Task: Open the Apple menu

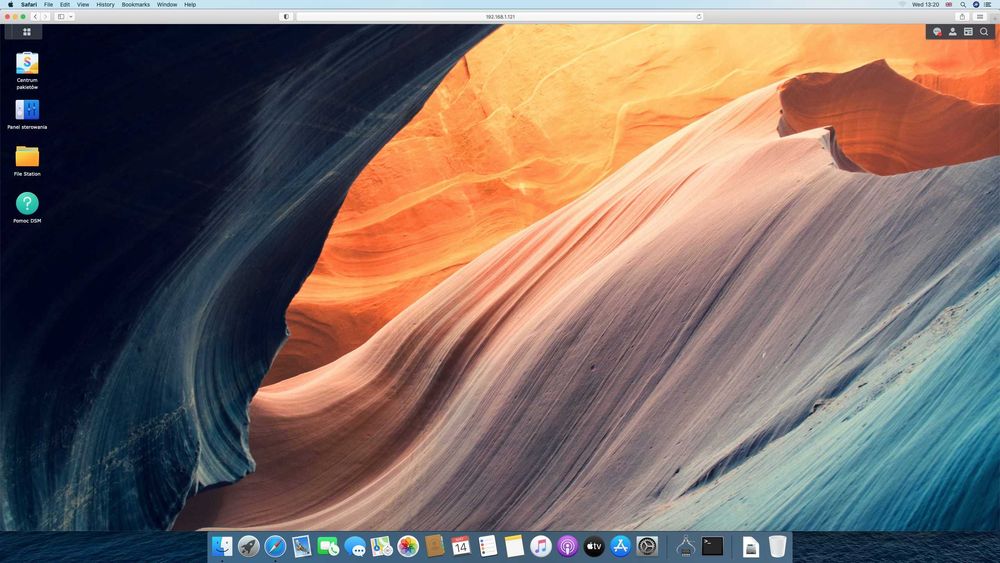Action: pos(10,4)
